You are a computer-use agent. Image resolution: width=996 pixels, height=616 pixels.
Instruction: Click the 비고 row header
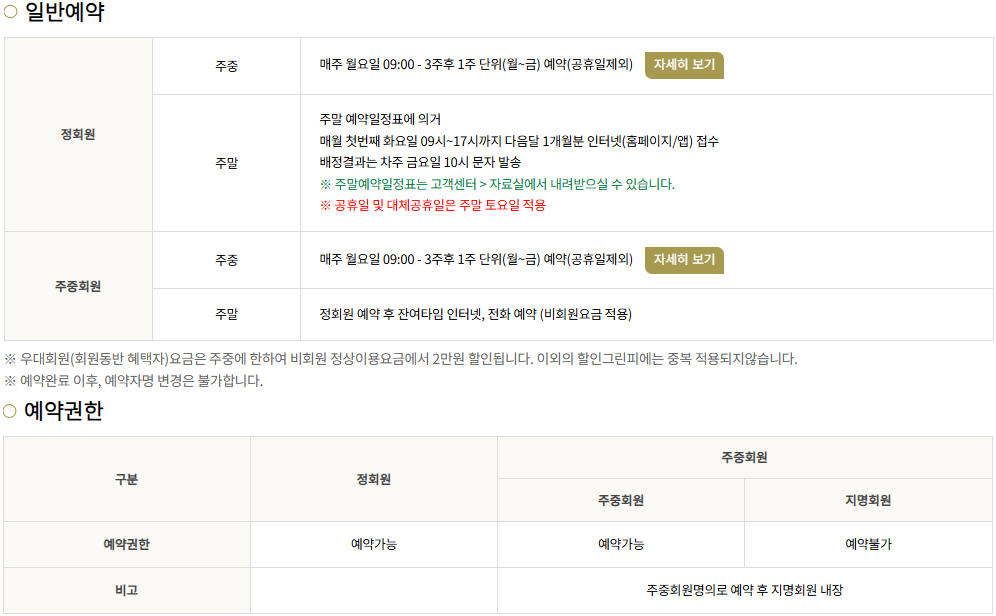pyautogui.click(x=127, y=590)
